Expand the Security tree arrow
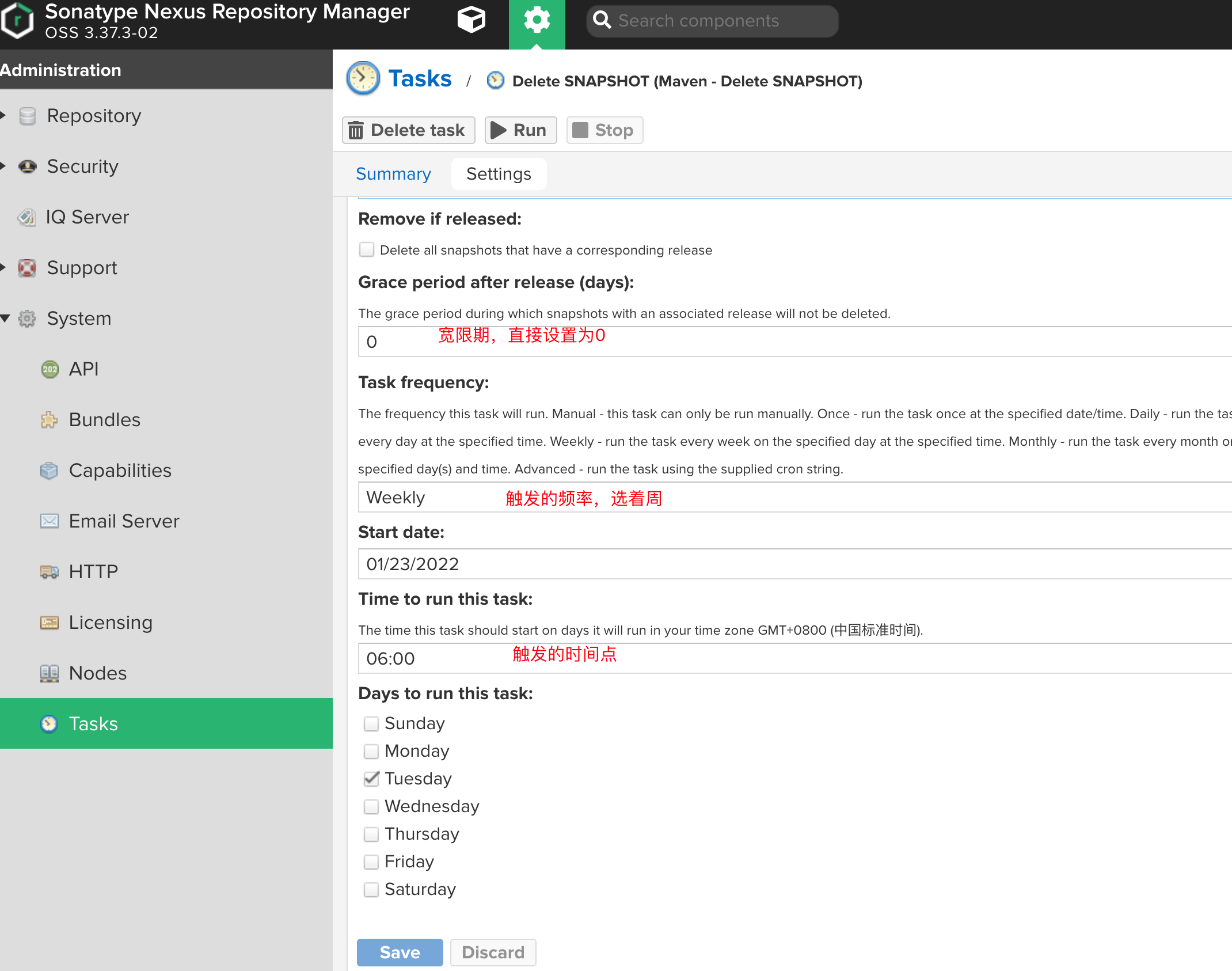1232x971 pixels. [3, 166]
